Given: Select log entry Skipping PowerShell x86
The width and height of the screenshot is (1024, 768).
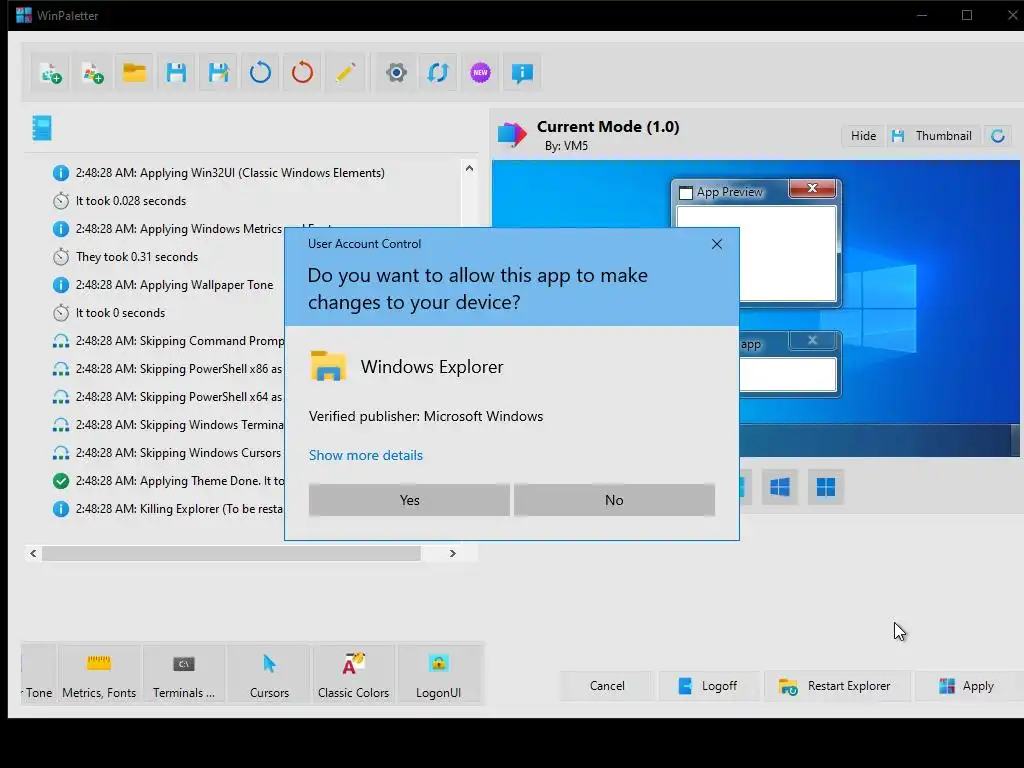Looking at the screenshot, I should click(x=168, y=369).
